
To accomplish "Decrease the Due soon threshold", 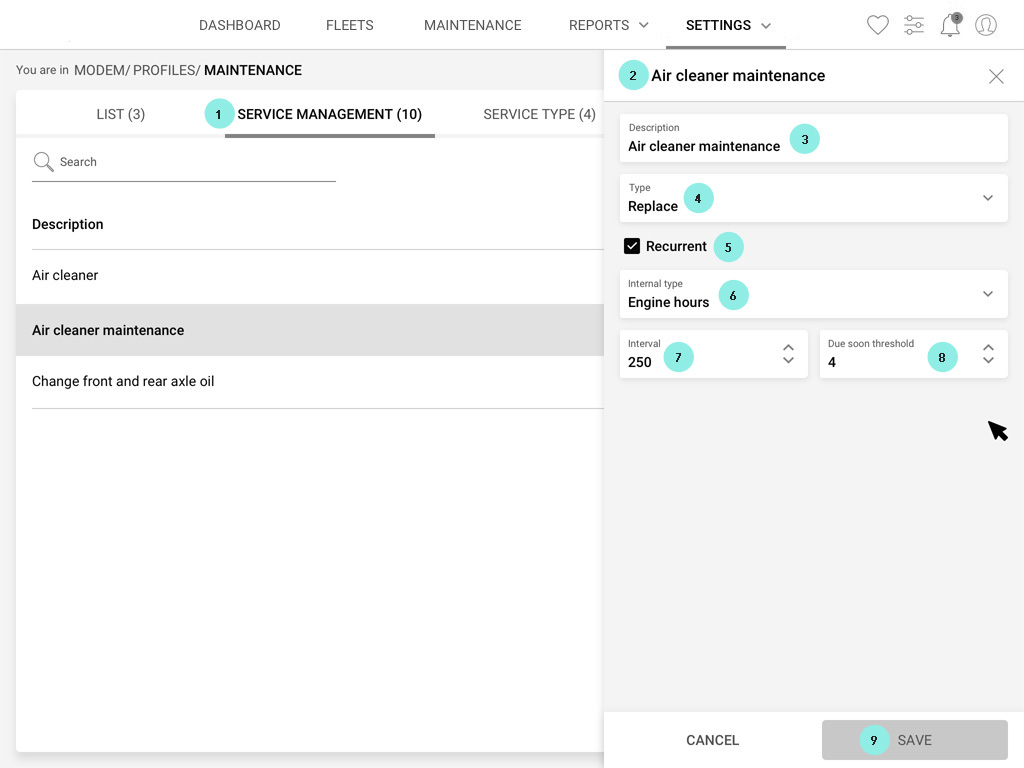I will (x=988, y=360).
